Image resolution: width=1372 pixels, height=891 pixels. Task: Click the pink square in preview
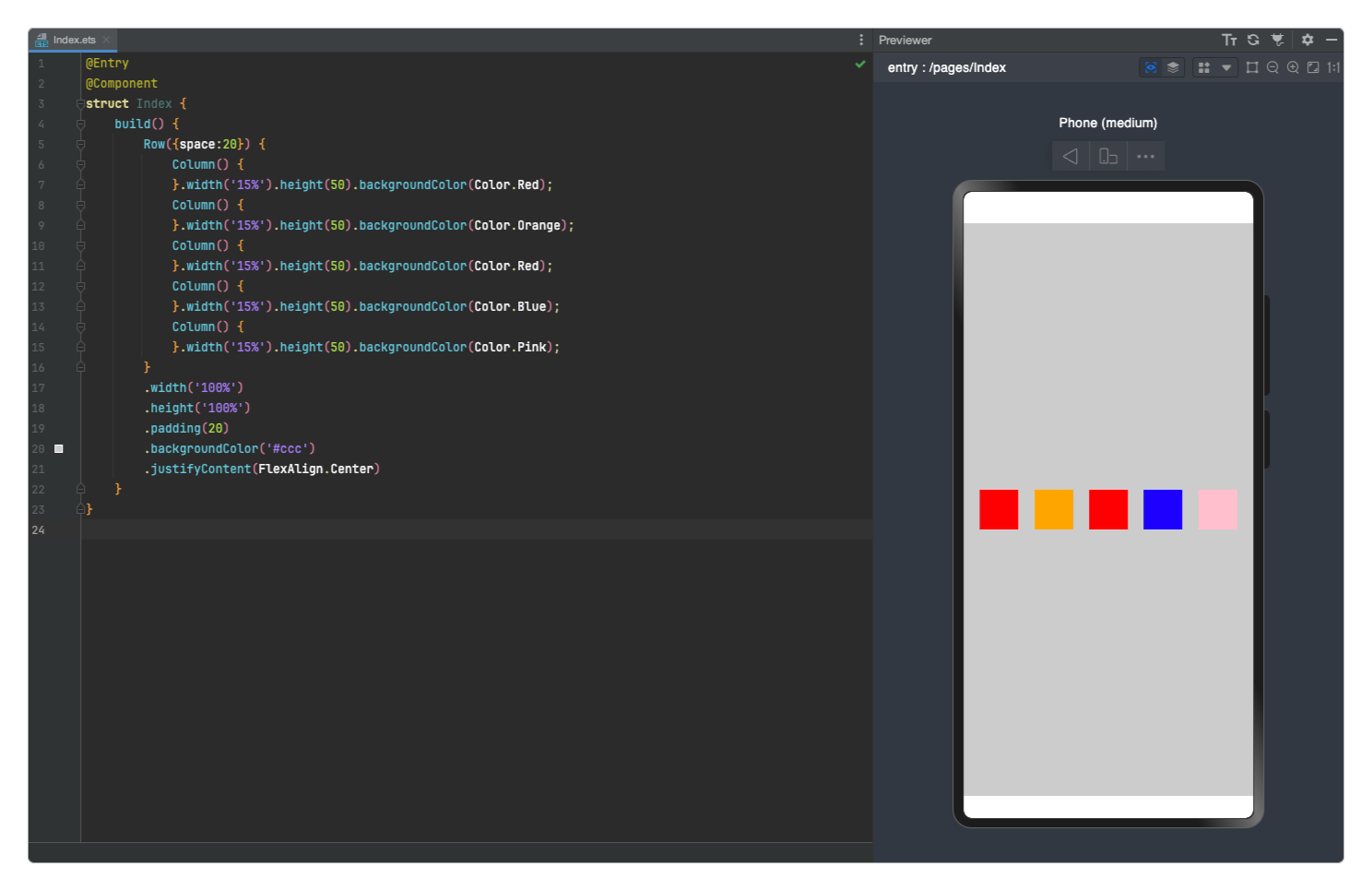click(1217, 509)
